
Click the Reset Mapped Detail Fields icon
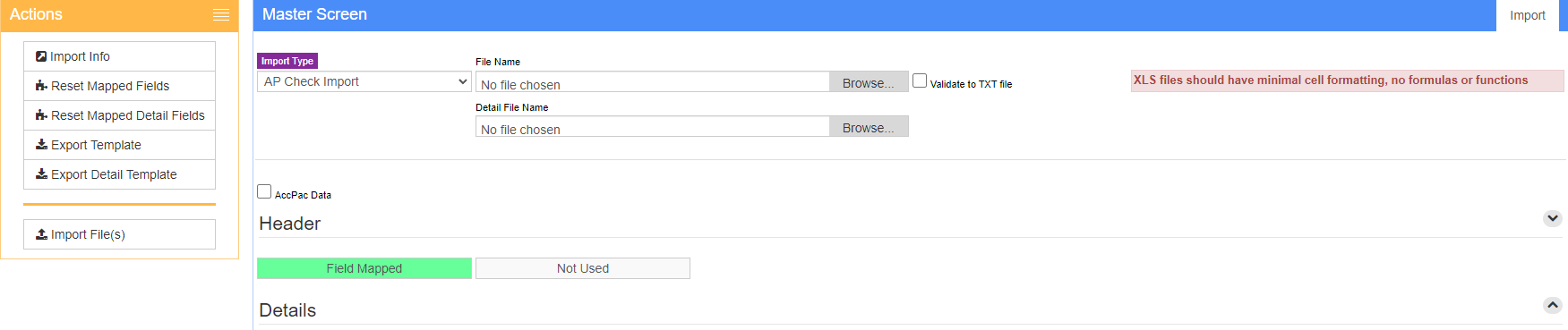(x=41, y=115)
